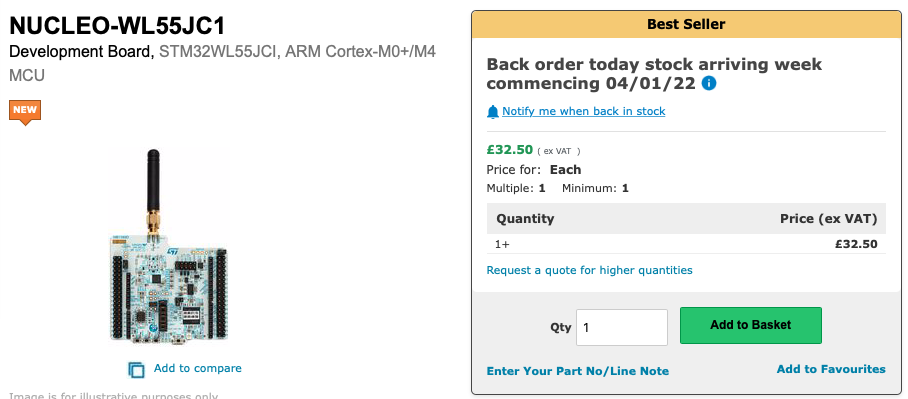Click in the Qty input field
The height and width of the screenshot is (399, 908).
[x=622, y=327]
